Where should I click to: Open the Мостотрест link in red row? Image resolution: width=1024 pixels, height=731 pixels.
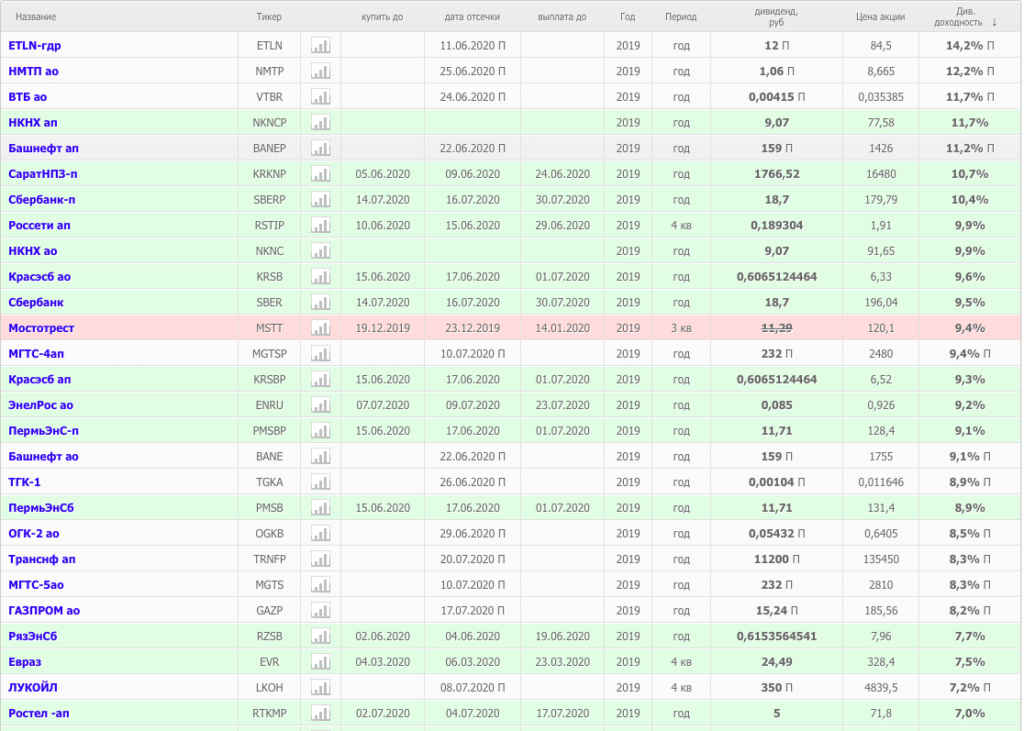pyautogui.click(x=41, y=328)
